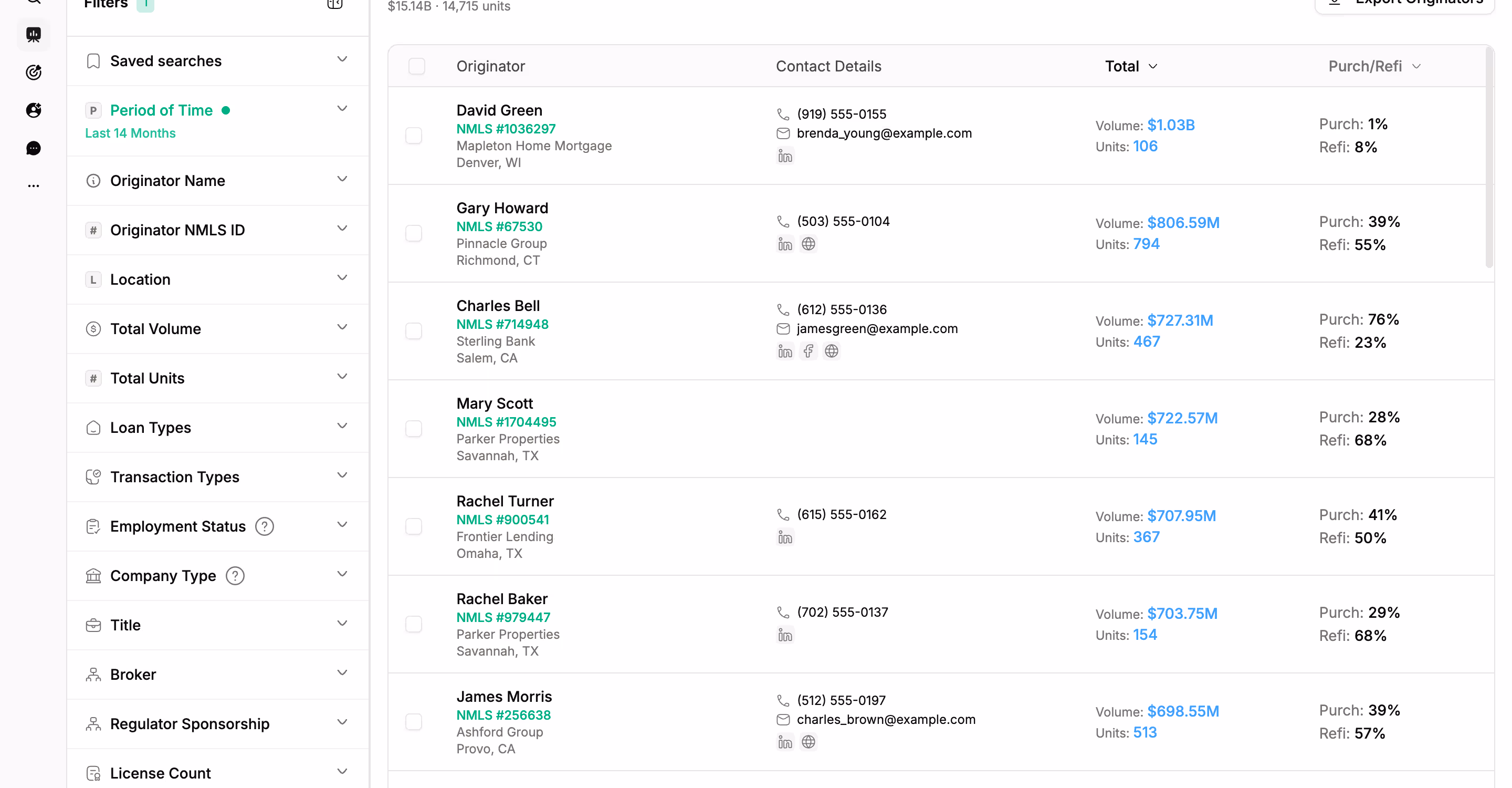
Task: Open Gary Howard's LinkedIn icon
Action: (x=785, y=244)
